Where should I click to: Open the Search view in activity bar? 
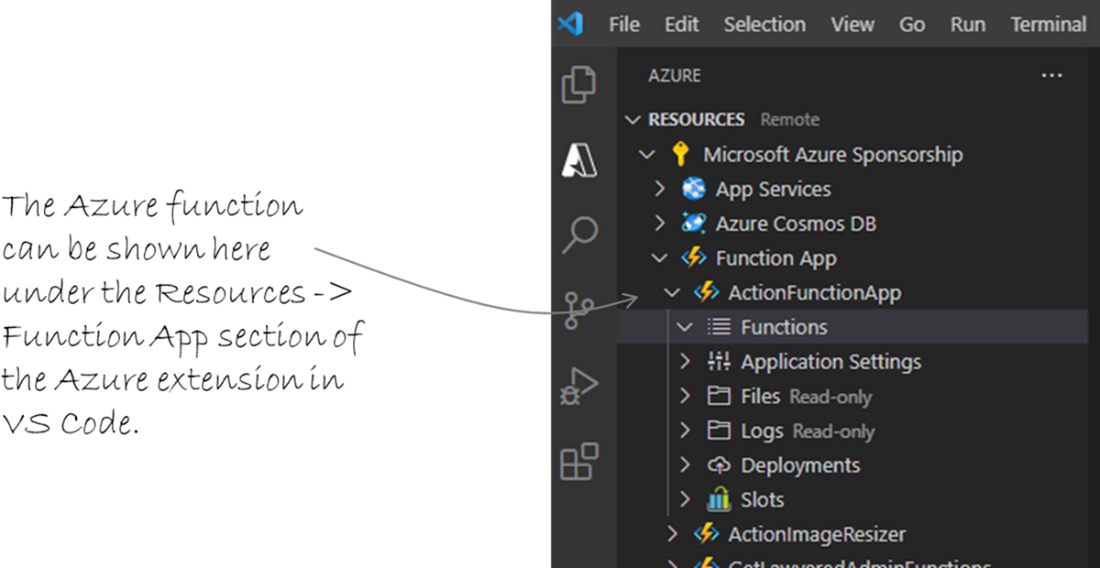pyautogui.click(x=581, y=235)
